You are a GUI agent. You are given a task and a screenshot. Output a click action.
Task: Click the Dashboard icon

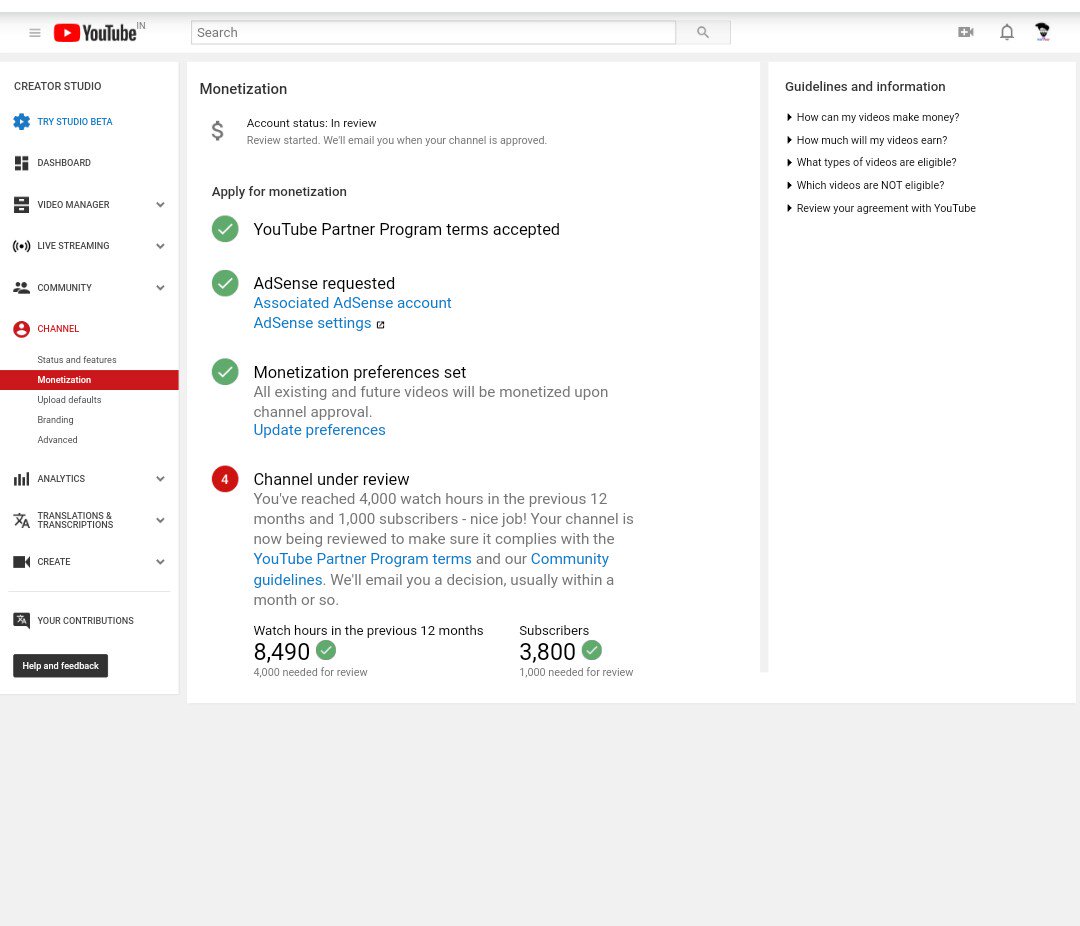[21, 163]
